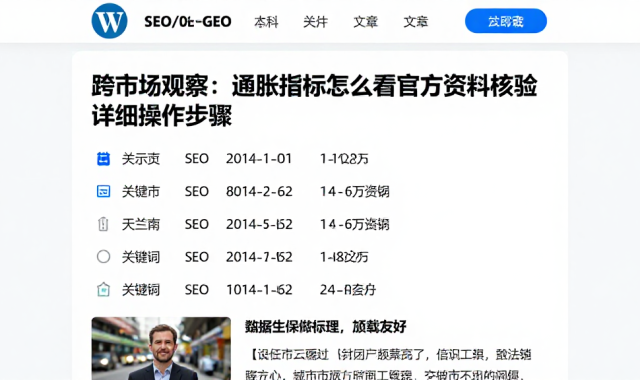Click the value text in the 8014-2-62 row

355,191
